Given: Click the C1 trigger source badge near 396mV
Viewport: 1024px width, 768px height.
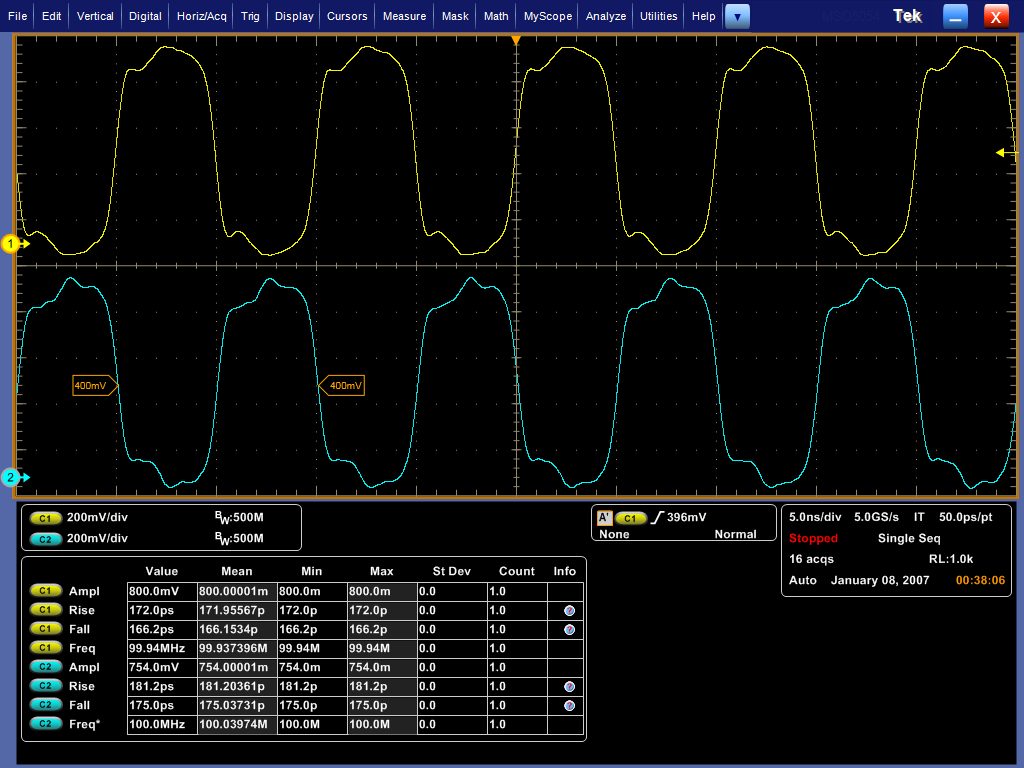Looking at the screenshot, I should pos(630,518).
